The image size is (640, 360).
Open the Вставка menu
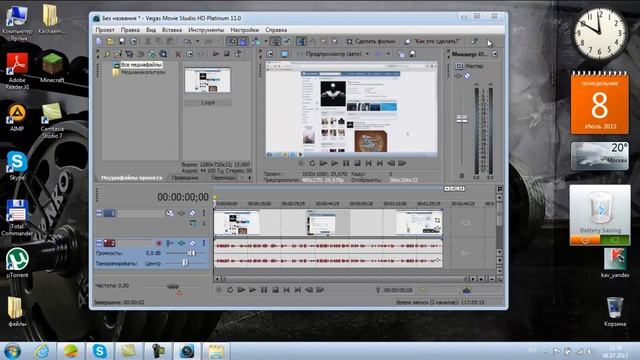click(172, 30)
